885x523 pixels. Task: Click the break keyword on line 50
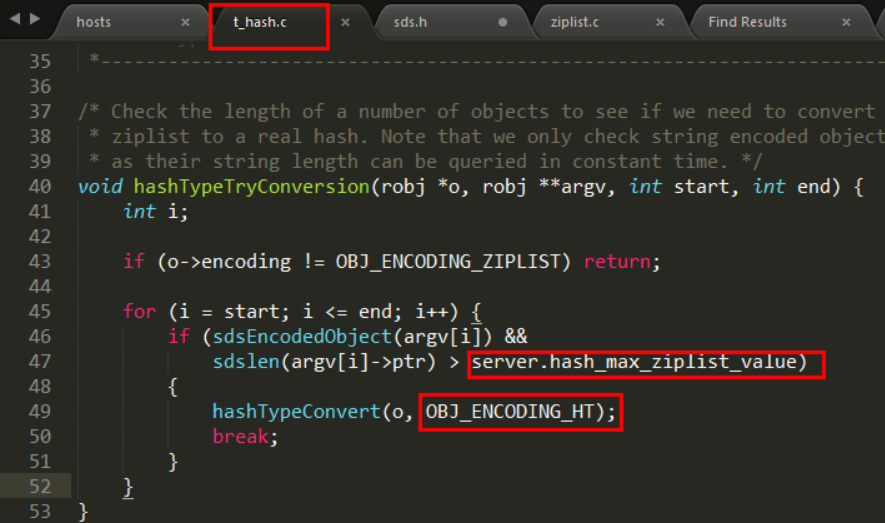(x=240, y=437)
